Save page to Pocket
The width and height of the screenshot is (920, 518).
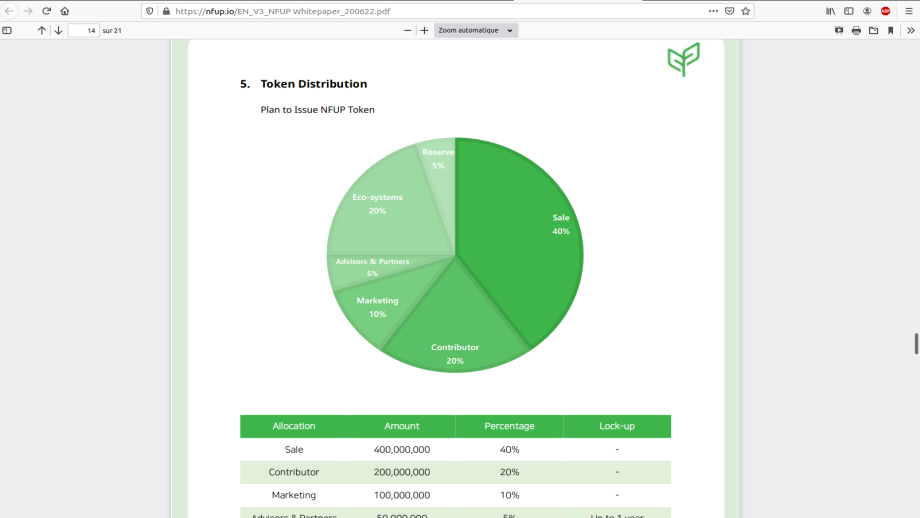point(729,11)
